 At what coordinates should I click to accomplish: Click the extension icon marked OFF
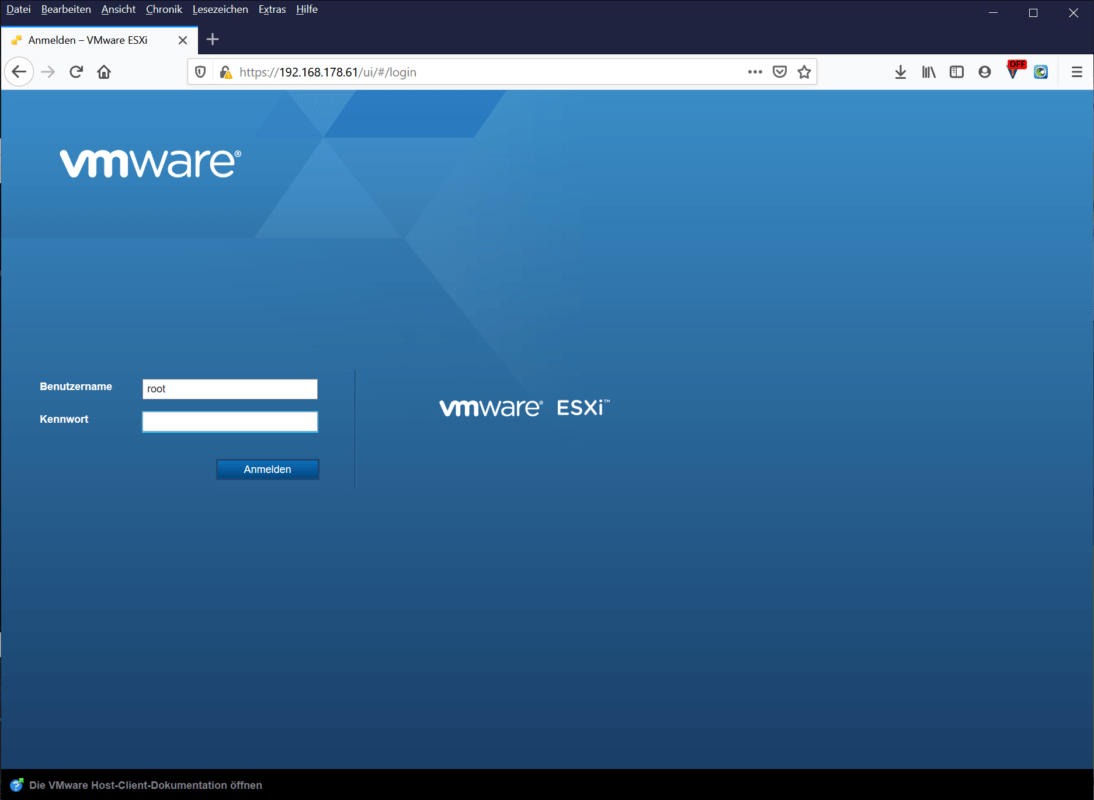point(1014,71)
